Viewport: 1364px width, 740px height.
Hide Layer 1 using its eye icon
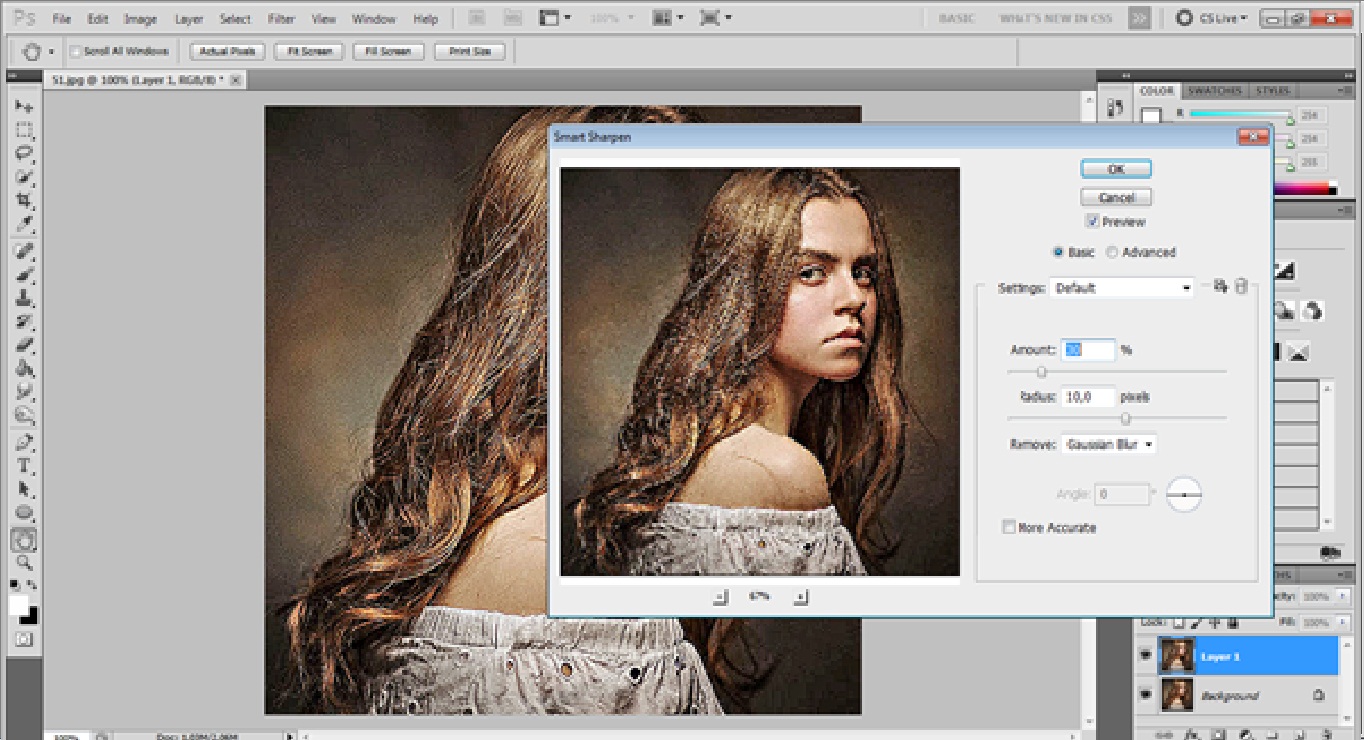1145,656
